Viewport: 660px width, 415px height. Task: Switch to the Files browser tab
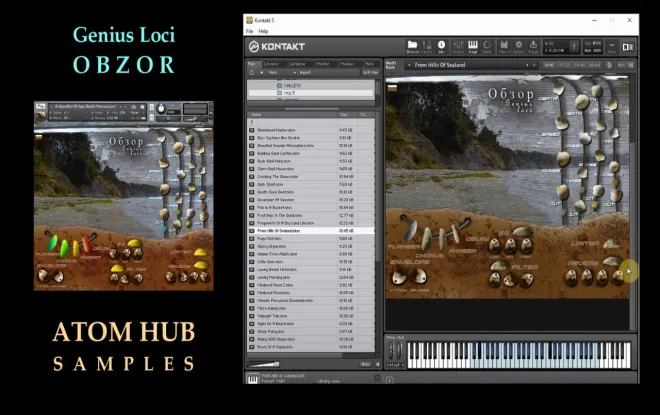click(x=252, y=64)
